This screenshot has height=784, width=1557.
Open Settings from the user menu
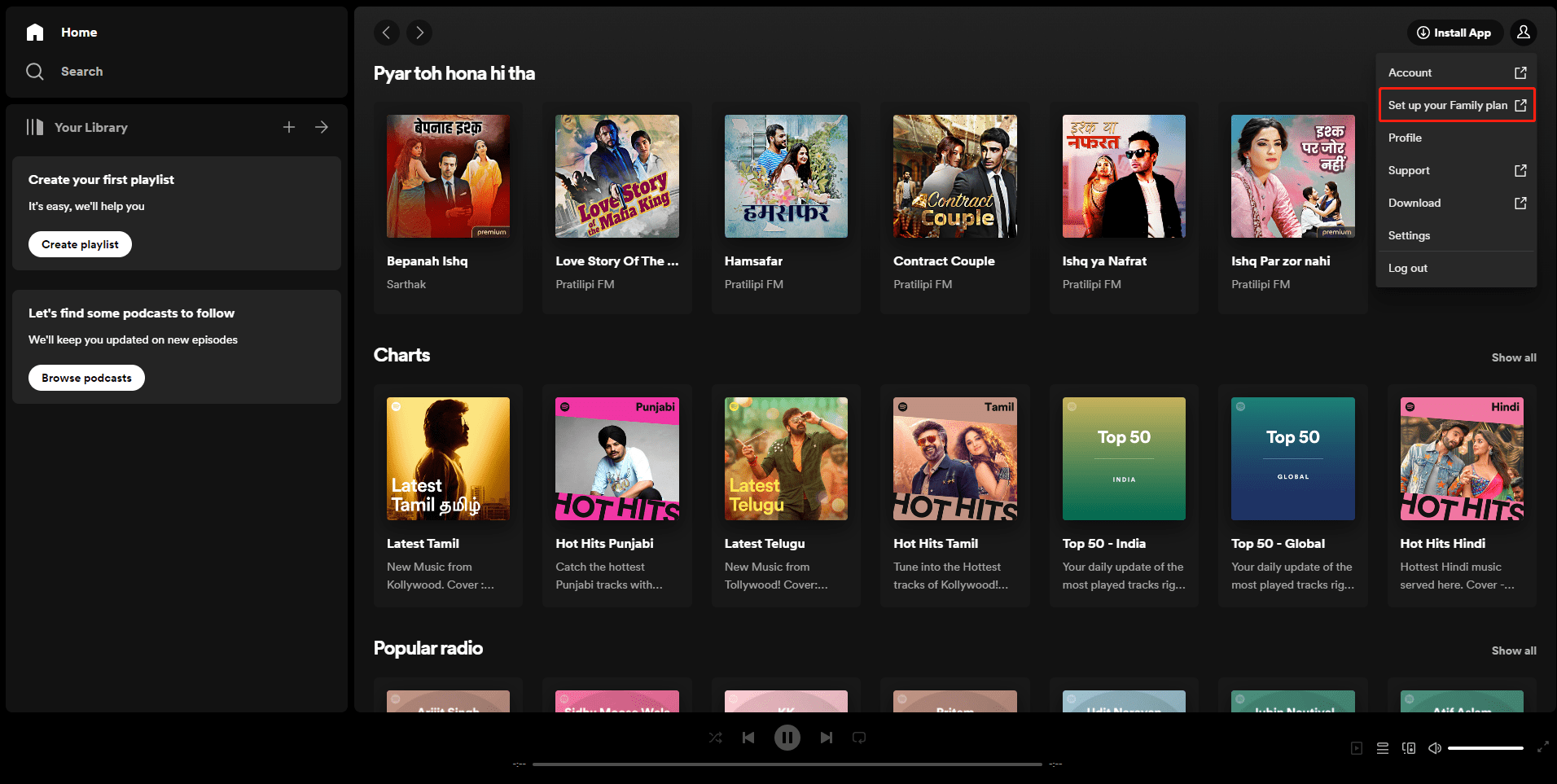click(1457, 235)
